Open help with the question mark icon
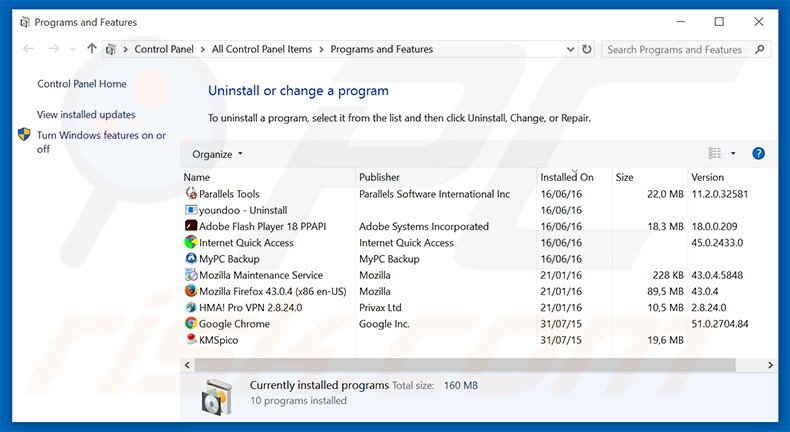Image resolution: width=790 pixels, height=432 pixels. (758, 153)
